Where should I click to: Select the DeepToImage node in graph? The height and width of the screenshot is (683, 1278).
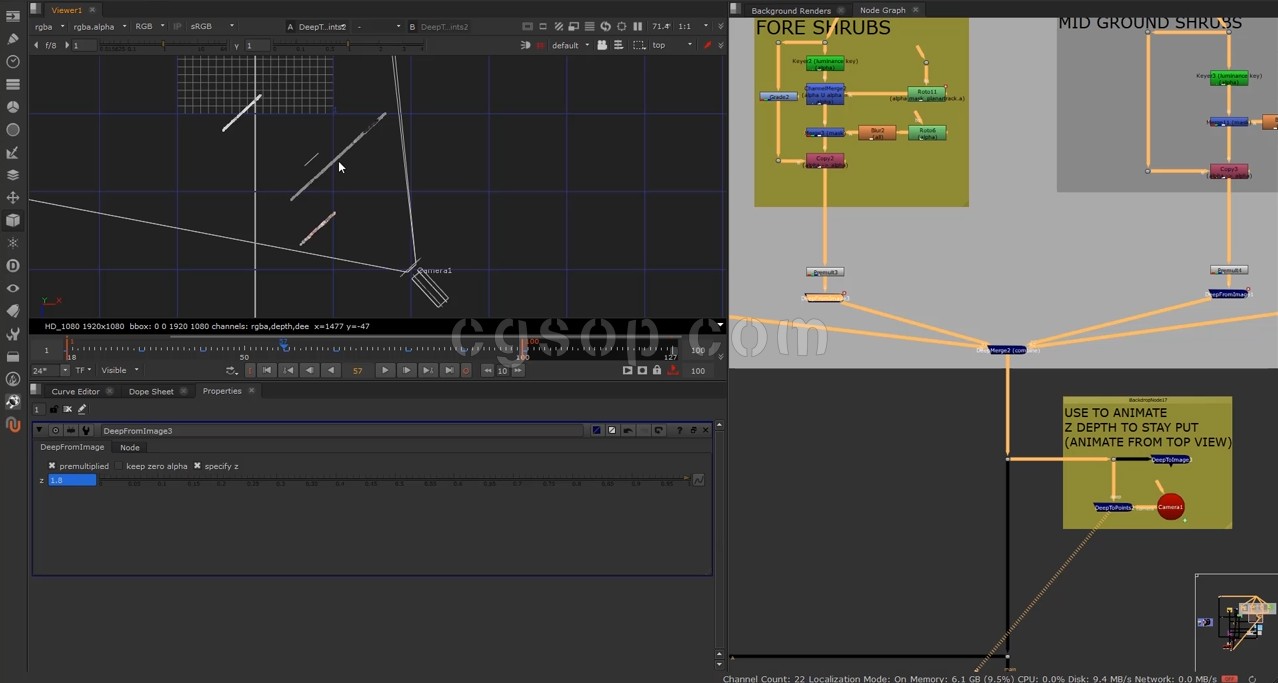[1171, 460]
